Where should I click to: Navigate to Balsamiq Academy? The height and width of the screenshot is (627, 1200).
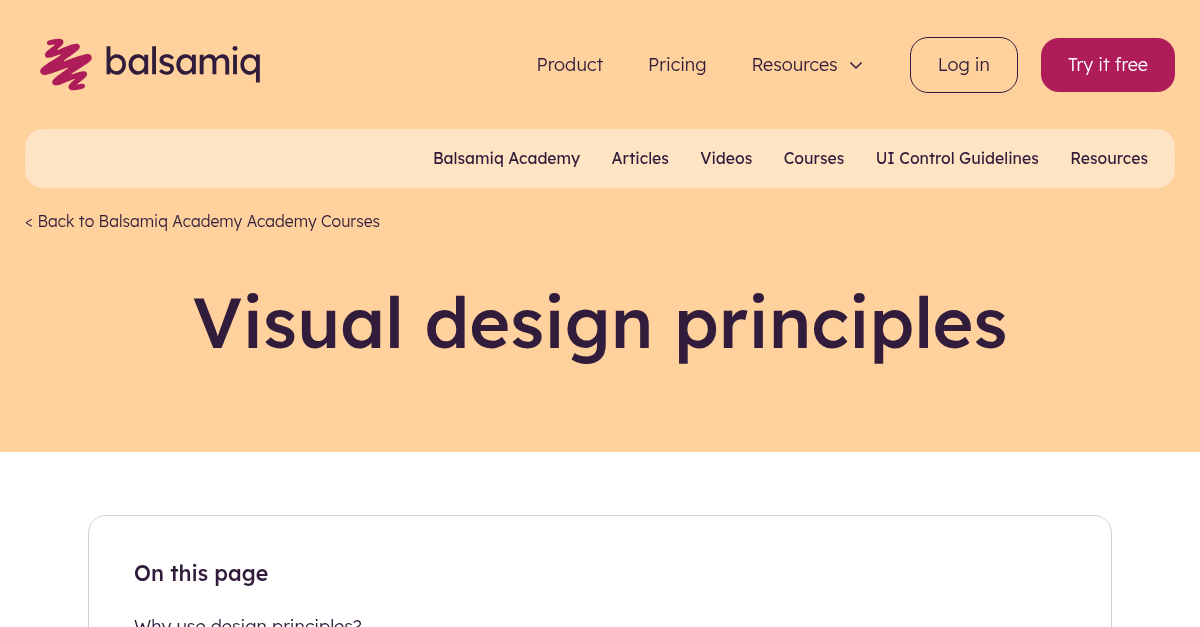pos(506,158)
